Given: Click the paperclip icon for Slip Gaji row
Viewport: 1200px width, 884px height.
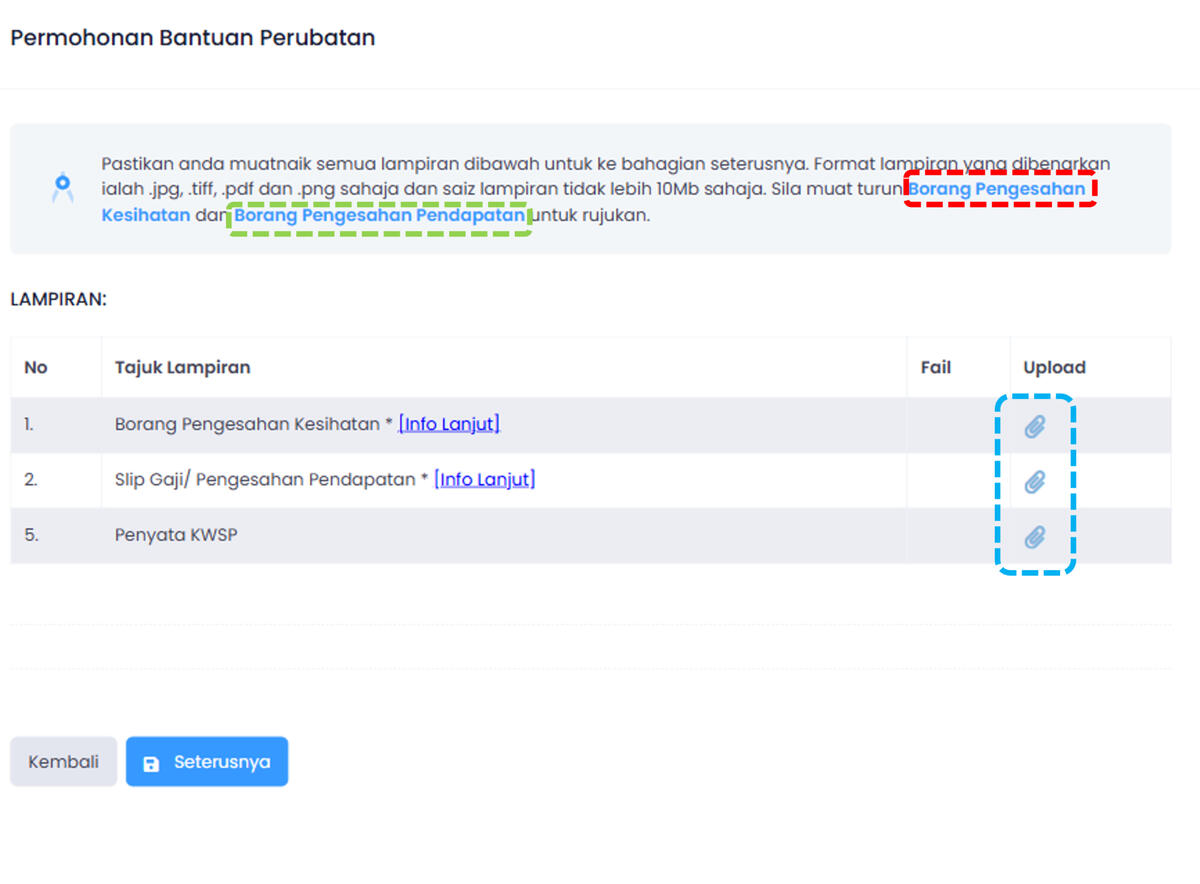Looking at the screenshot, I should pos(1034,482).
